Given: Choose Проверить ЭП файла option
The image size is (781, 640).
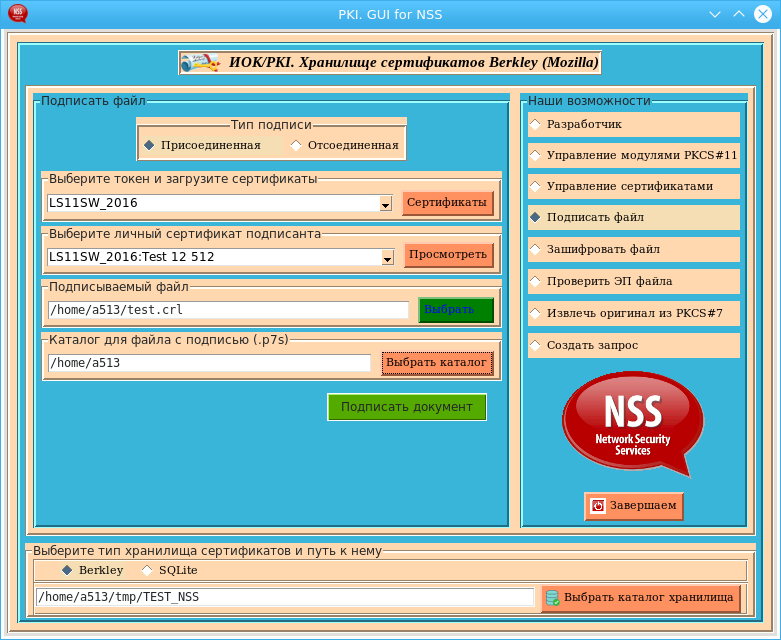Looking at the screenshot, I should (634, 281).
